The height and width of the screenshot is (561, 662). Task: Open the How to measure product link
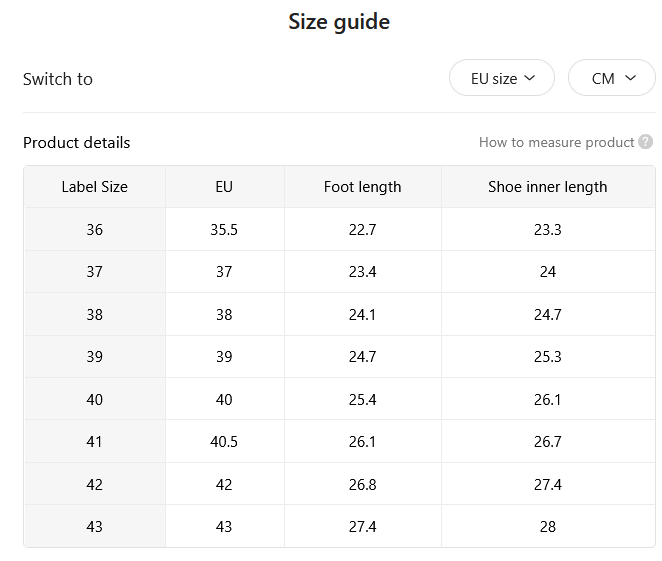click(556, 142)
